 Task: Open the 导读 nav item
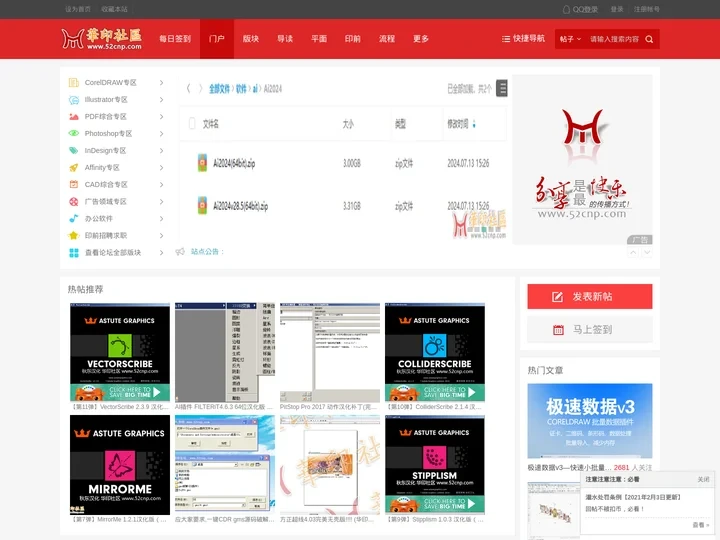click(x=285, y=39)
